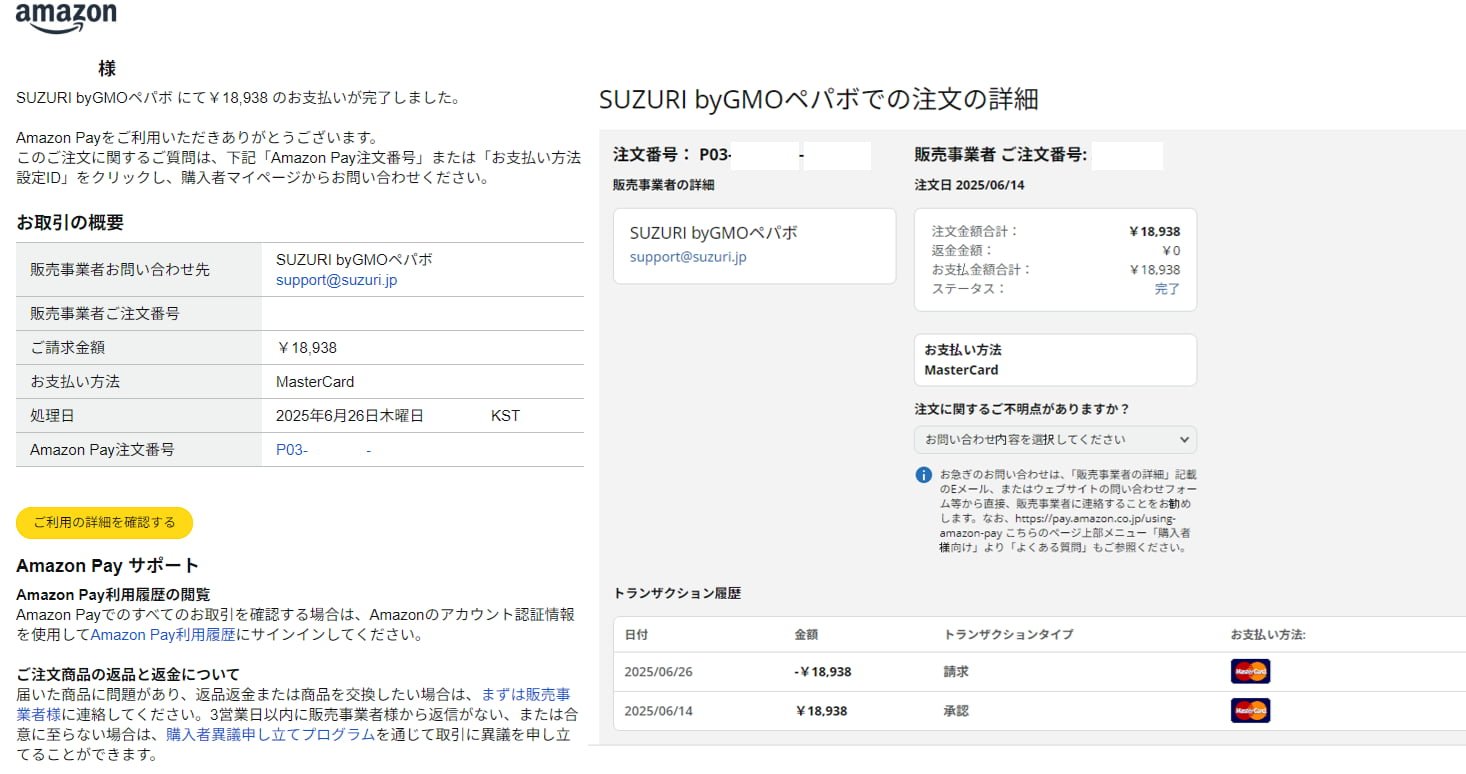Open support@suzuri.jp link in summary table
The height and width of the screenshot is (774, 1466).
click(x=336, y=280)
